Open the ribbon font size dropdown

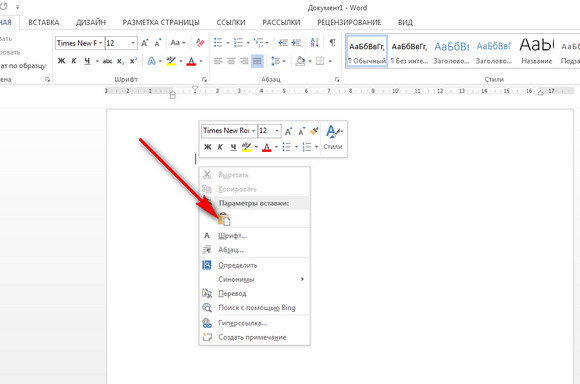tap(133, 43)
